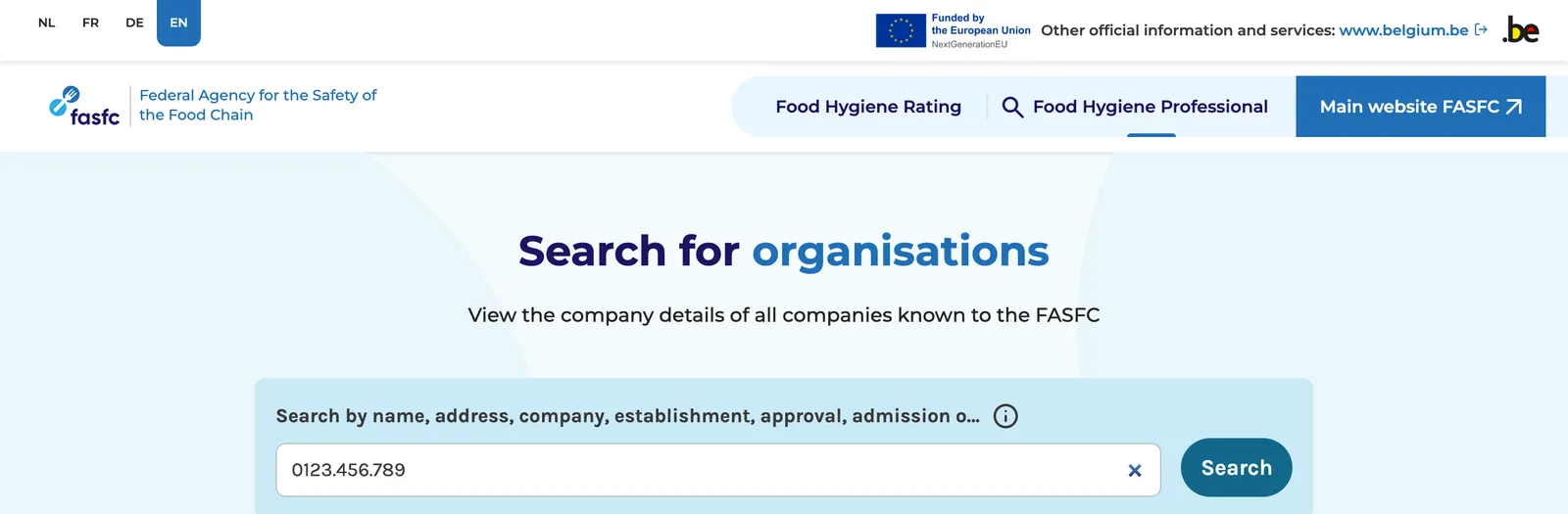Click the arrow icon on Main website FASFC

tap(1514, 107)
